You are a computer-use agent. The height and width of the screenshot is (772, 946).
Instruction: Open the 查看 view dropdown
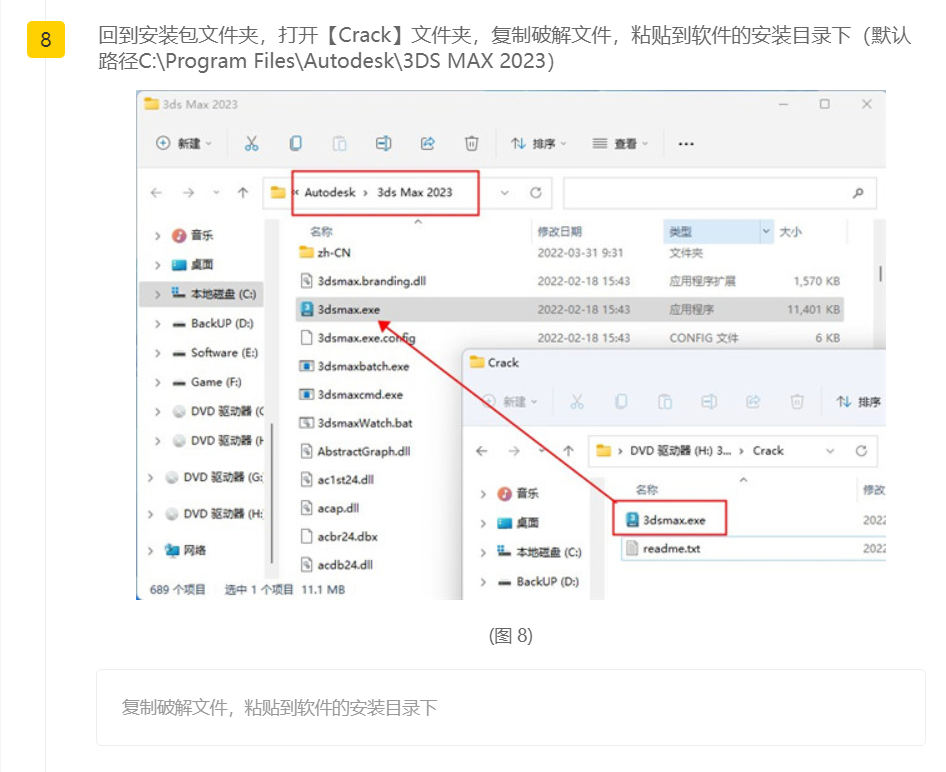(x=620, y=144)
